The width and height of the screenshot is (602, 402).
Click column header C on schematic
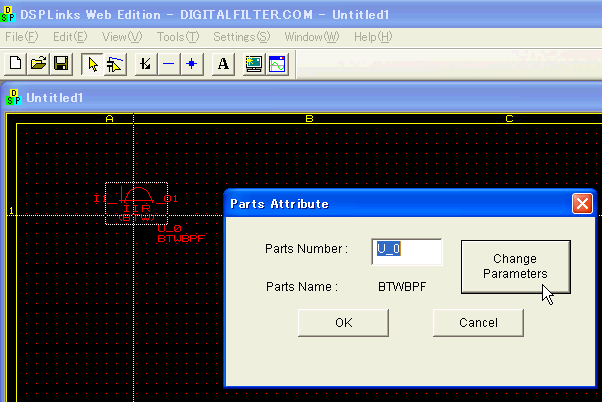(509, 119)
